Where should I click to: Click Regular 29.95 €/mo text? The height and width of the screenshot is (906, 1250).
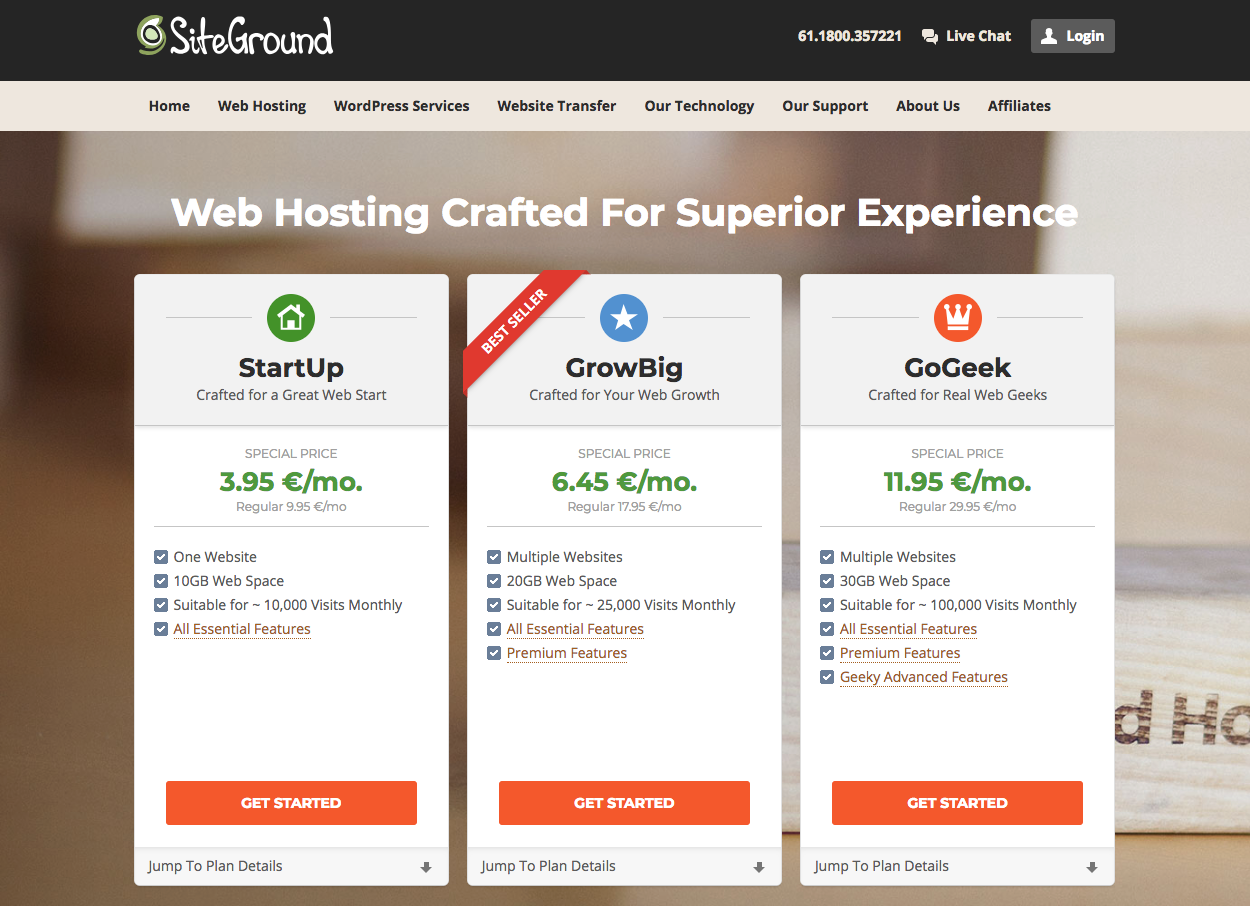(957, 507)
